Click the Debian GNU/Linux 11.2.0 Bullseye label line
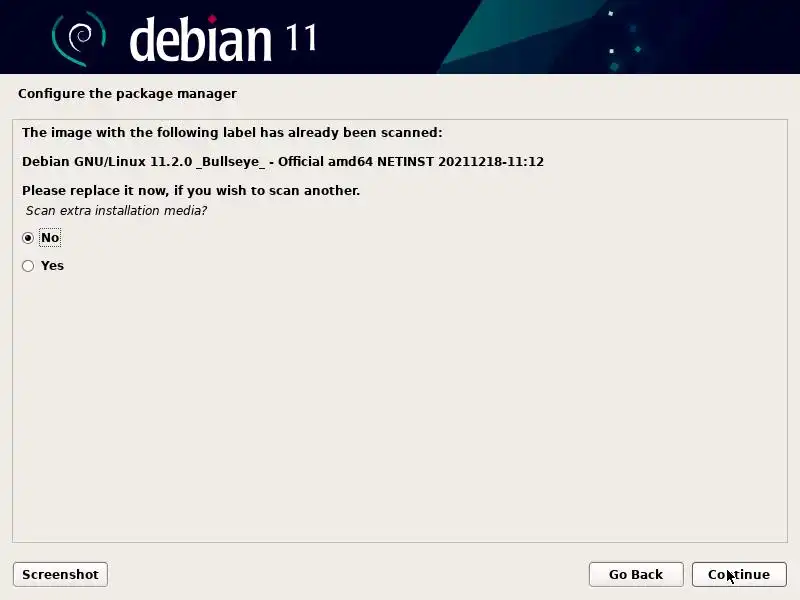 point(283,162)
